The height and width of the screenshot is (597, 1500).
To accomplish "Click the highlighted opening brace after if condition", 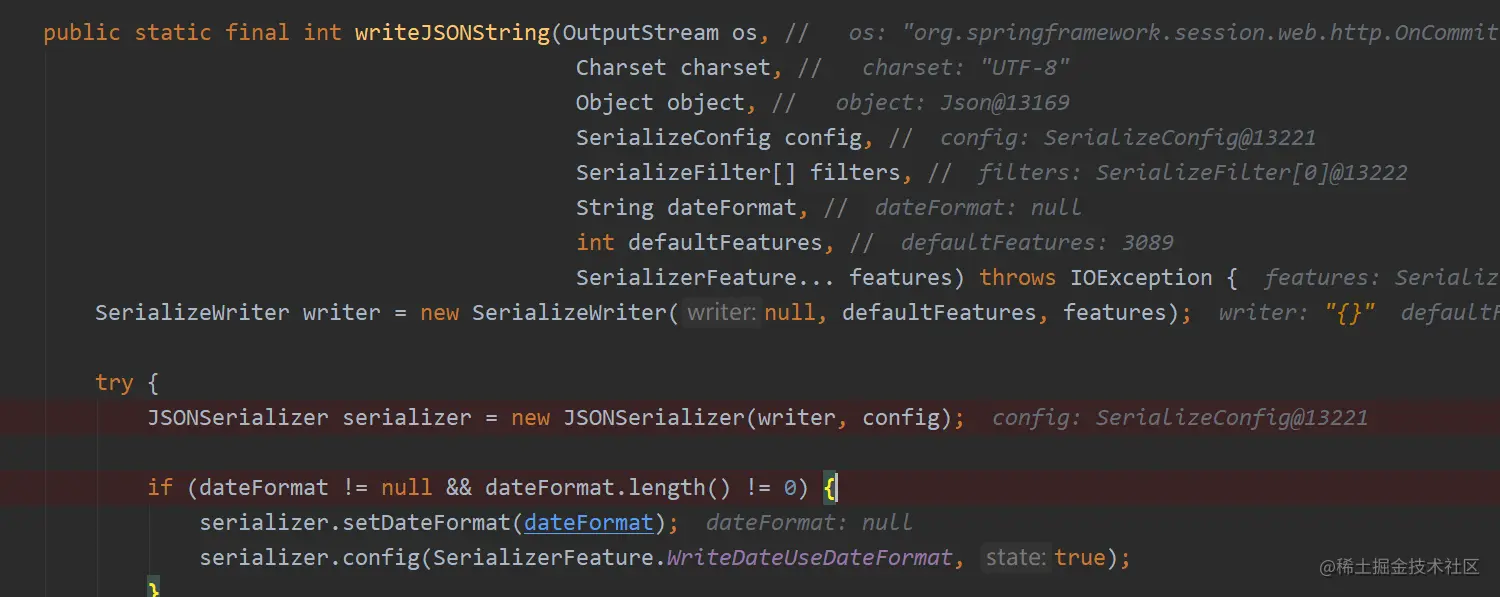I will 830,488.
